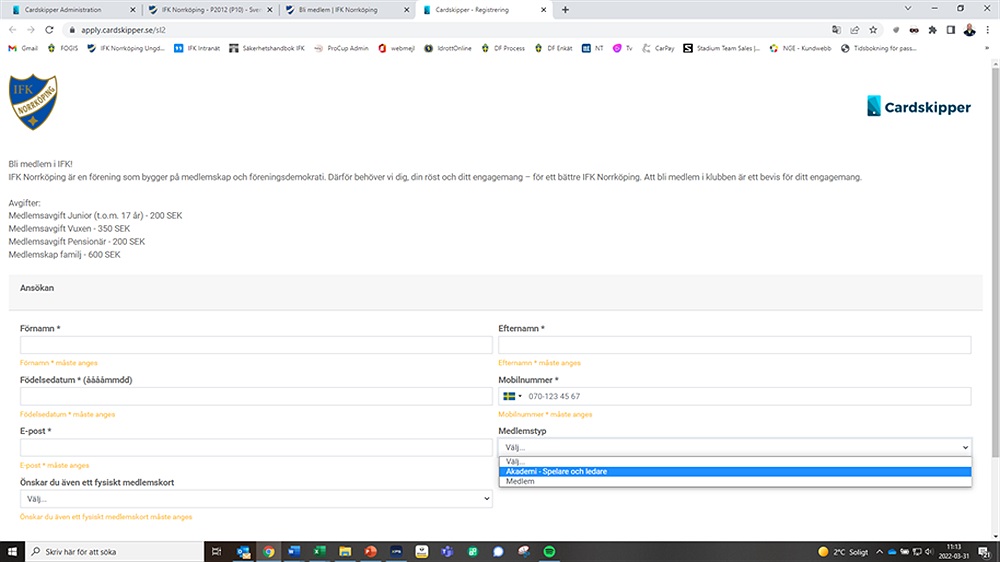Image resolution: width=1000 pixels, height=562 pixels.
Task: Open the clock showing 2022-03-31
Action: (x=953, y=552)
